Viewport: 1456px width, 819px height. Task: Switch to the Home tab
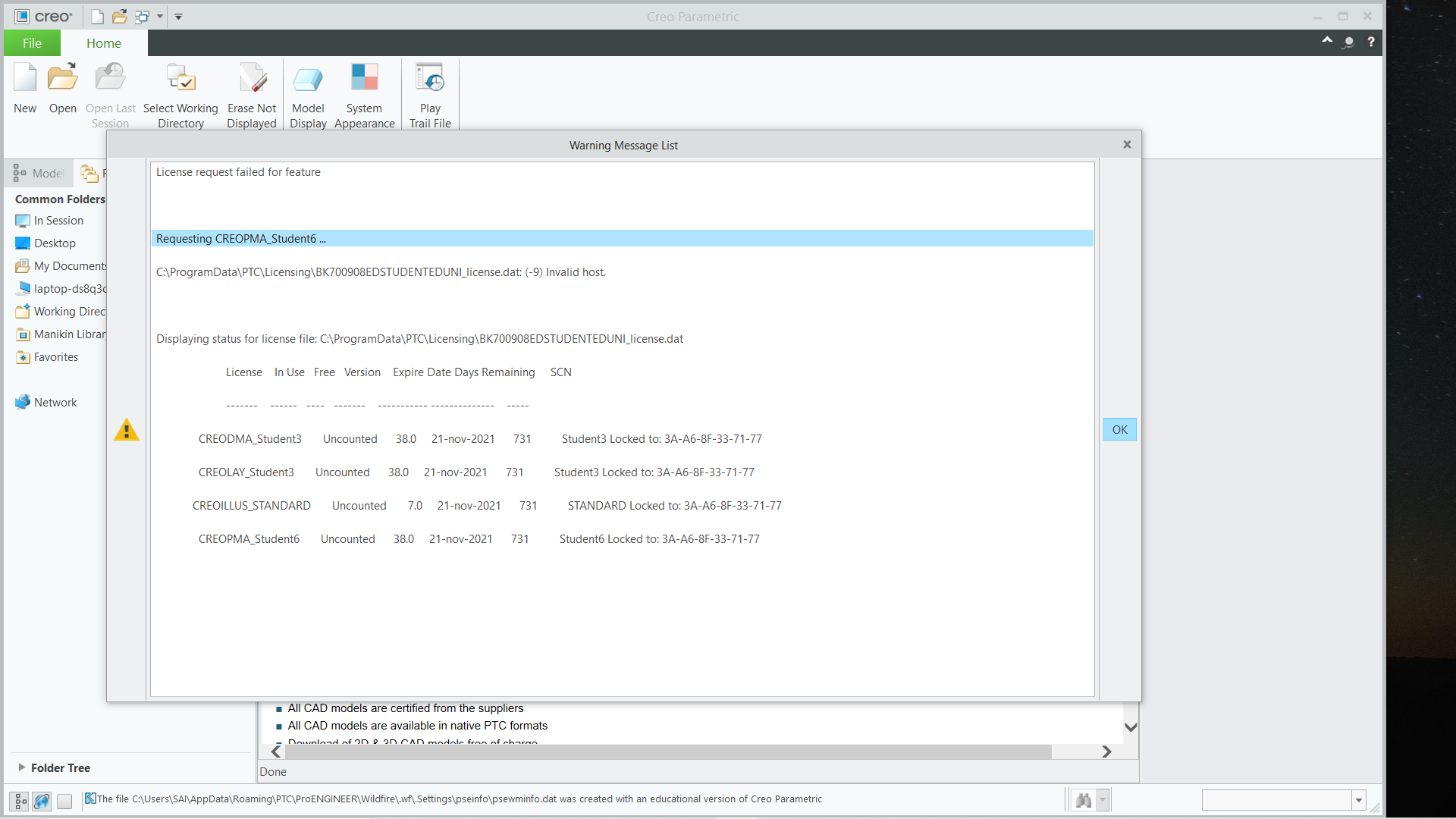(104, 42)
